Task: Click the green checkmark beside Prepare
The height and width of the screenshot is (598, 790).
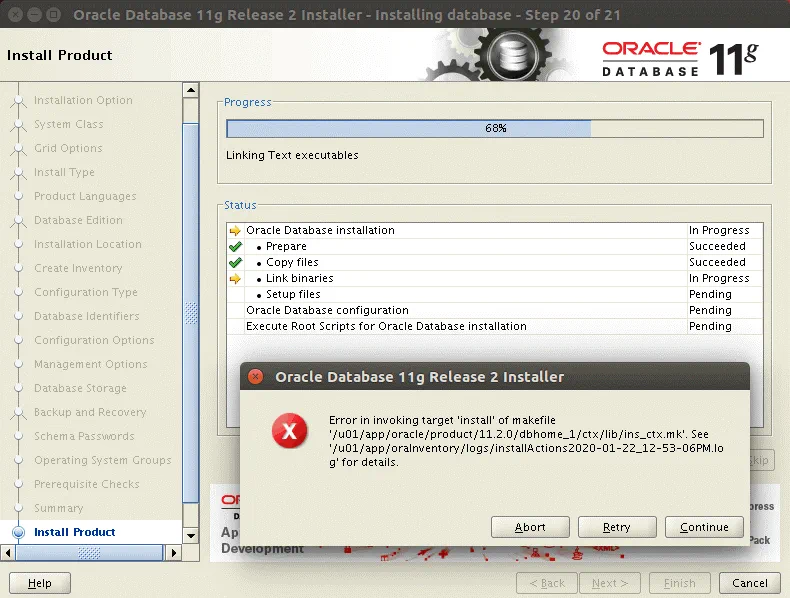Action: point(235,246)
